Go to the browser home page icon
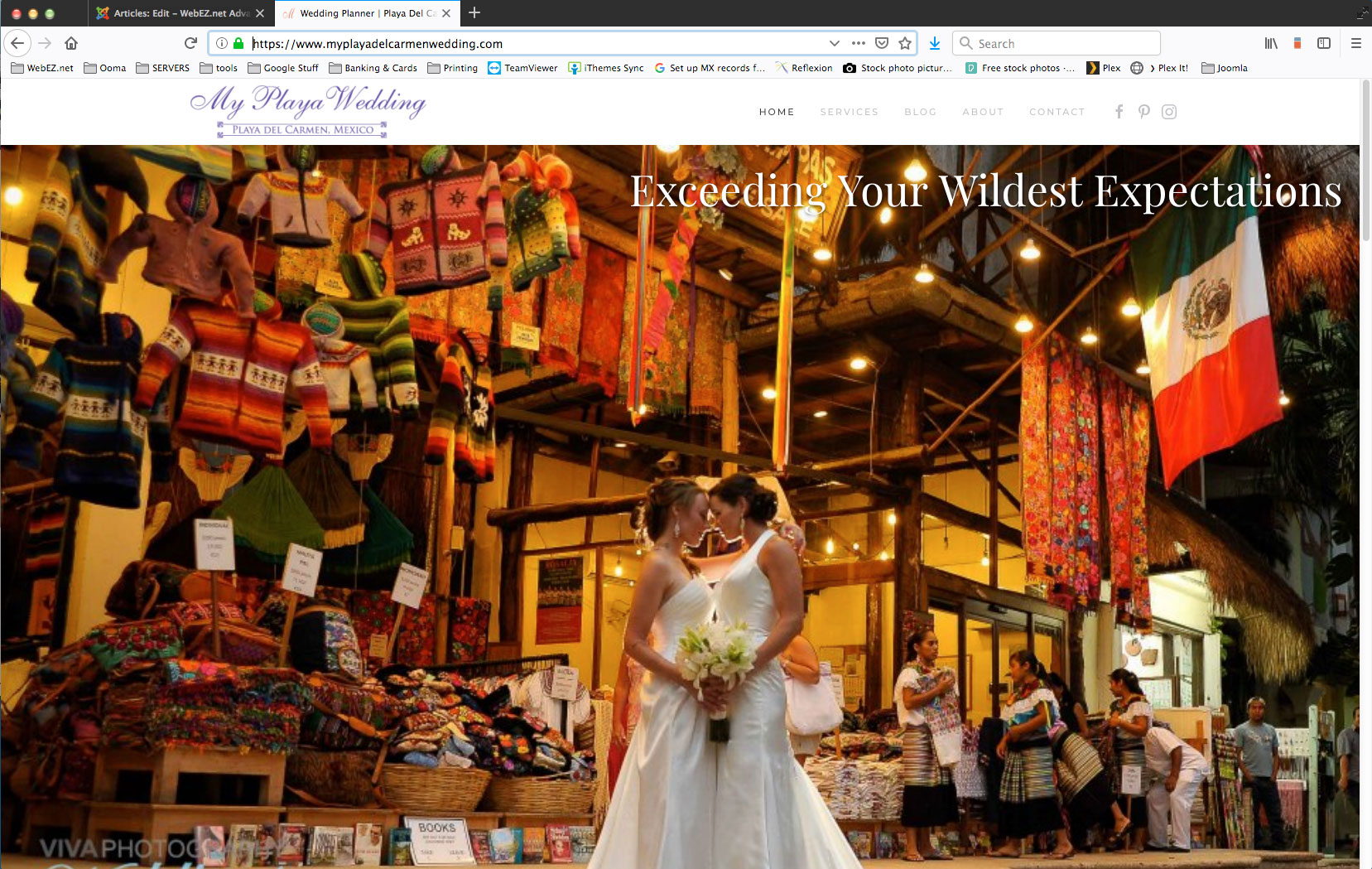The width and height of the screenshot is (1372, 869). click(x=71, y=43)
